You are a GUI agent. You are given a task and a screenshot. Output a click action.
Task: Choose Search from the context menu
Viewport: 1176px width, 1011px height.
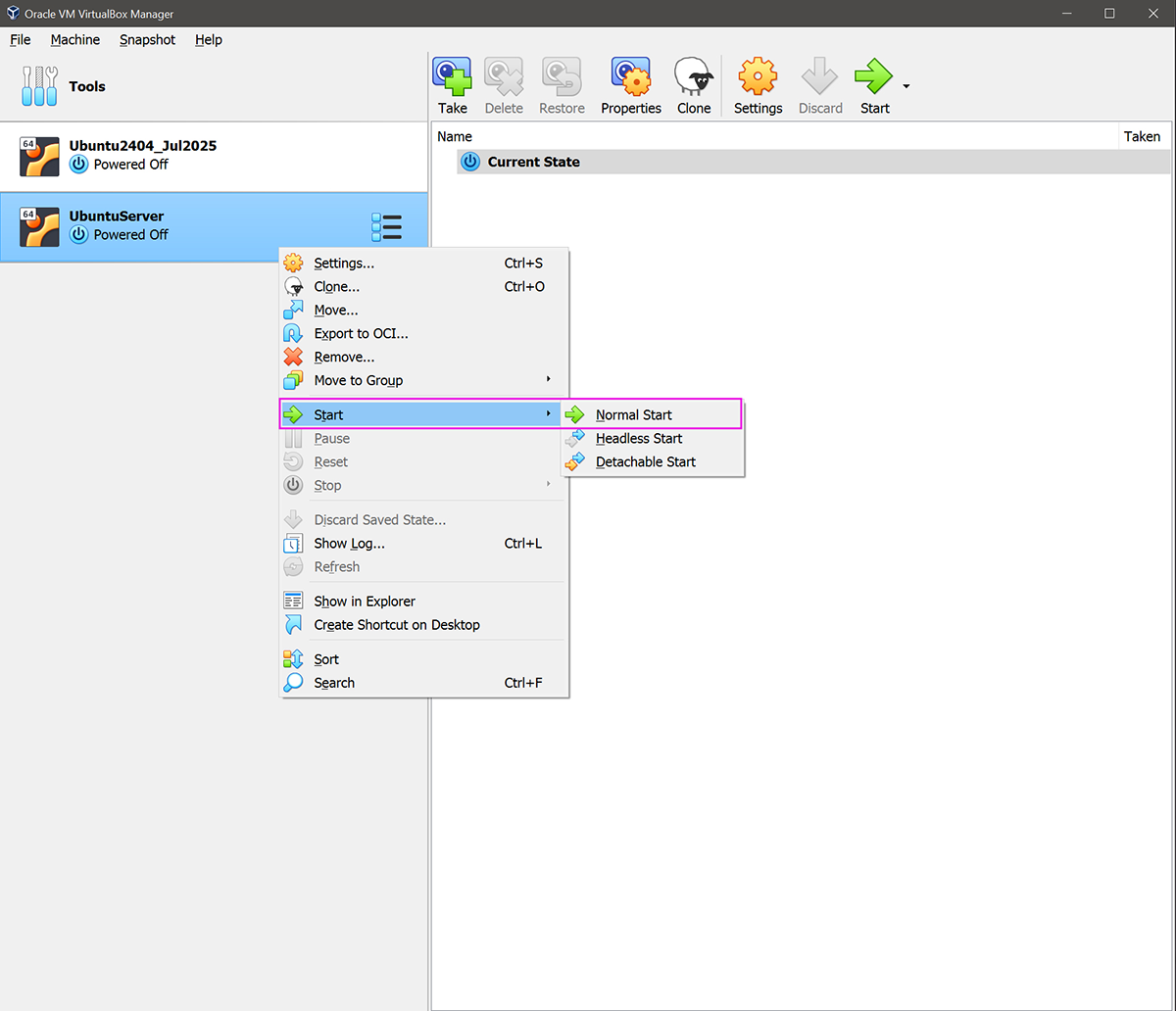coord(423,684)
